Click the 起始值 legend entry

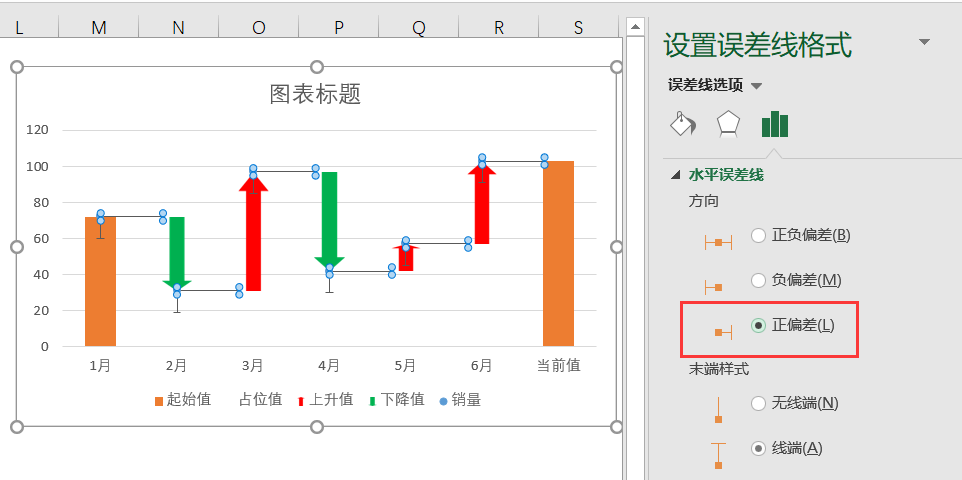pos(183,400)
